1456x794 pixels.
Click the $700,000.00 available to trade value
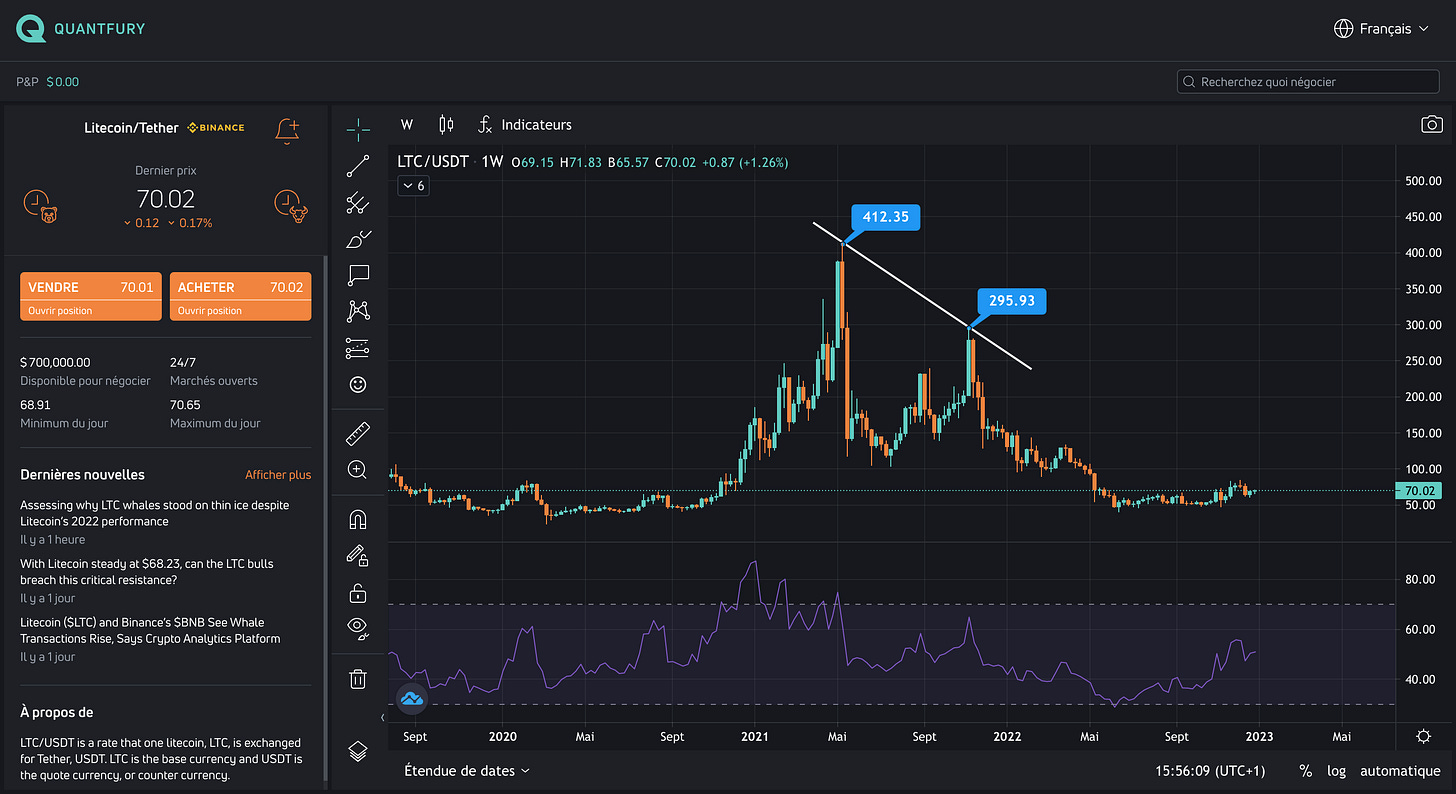coord(55,362)
